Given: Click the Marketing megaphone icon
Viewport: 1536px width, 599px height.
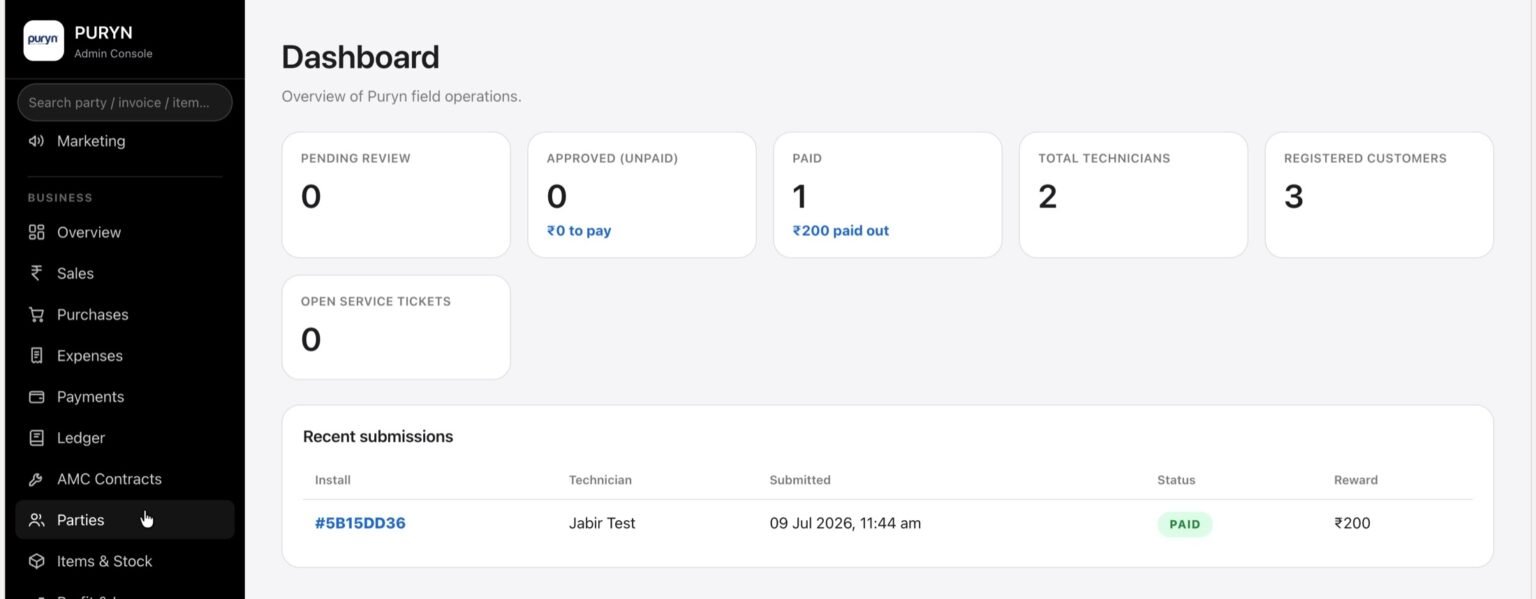Looking at the screenshot, I should [x=37, y=141].
